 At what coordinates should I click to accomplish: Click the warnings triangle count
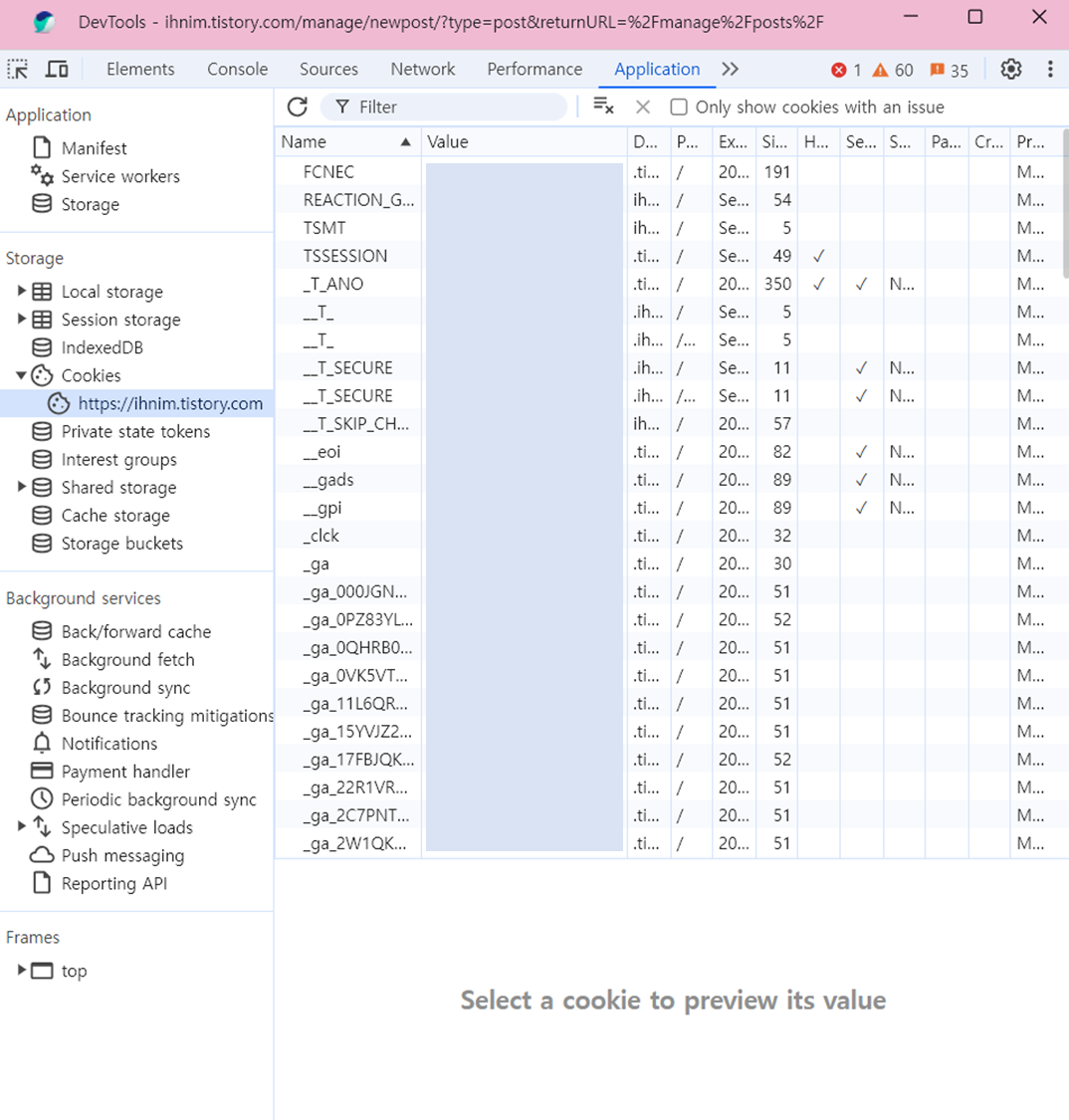tap(893, 70)
